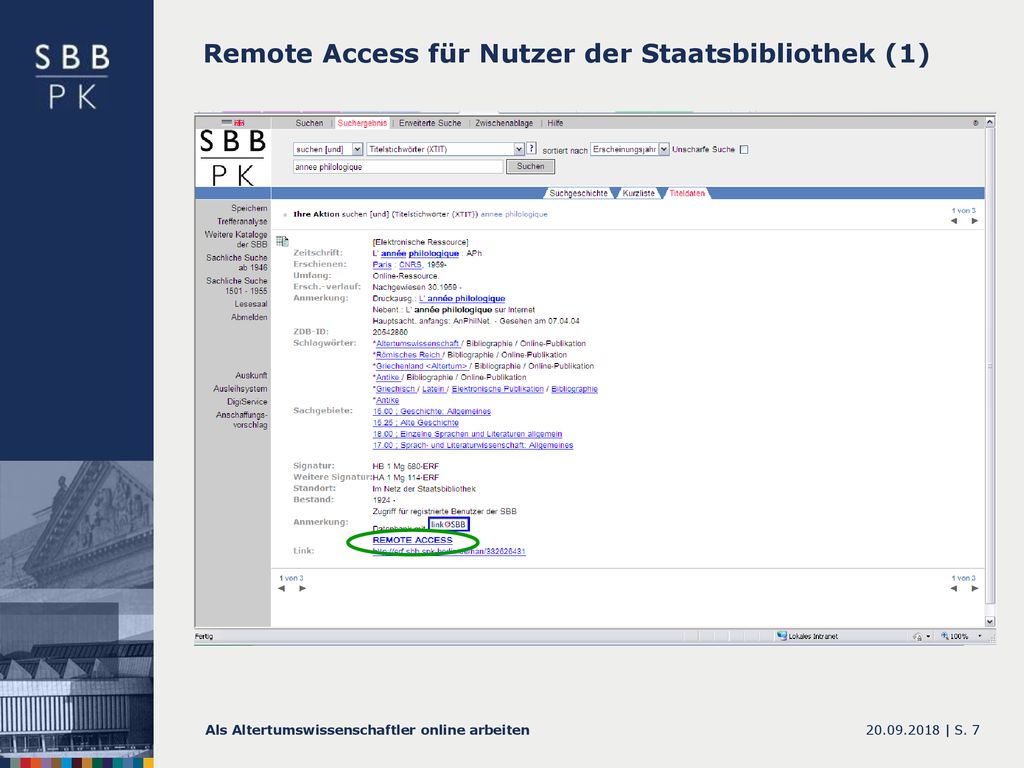This screenshot has width=1024, height=768.
Task: Open the Suchen menu item
Action: 309,123
